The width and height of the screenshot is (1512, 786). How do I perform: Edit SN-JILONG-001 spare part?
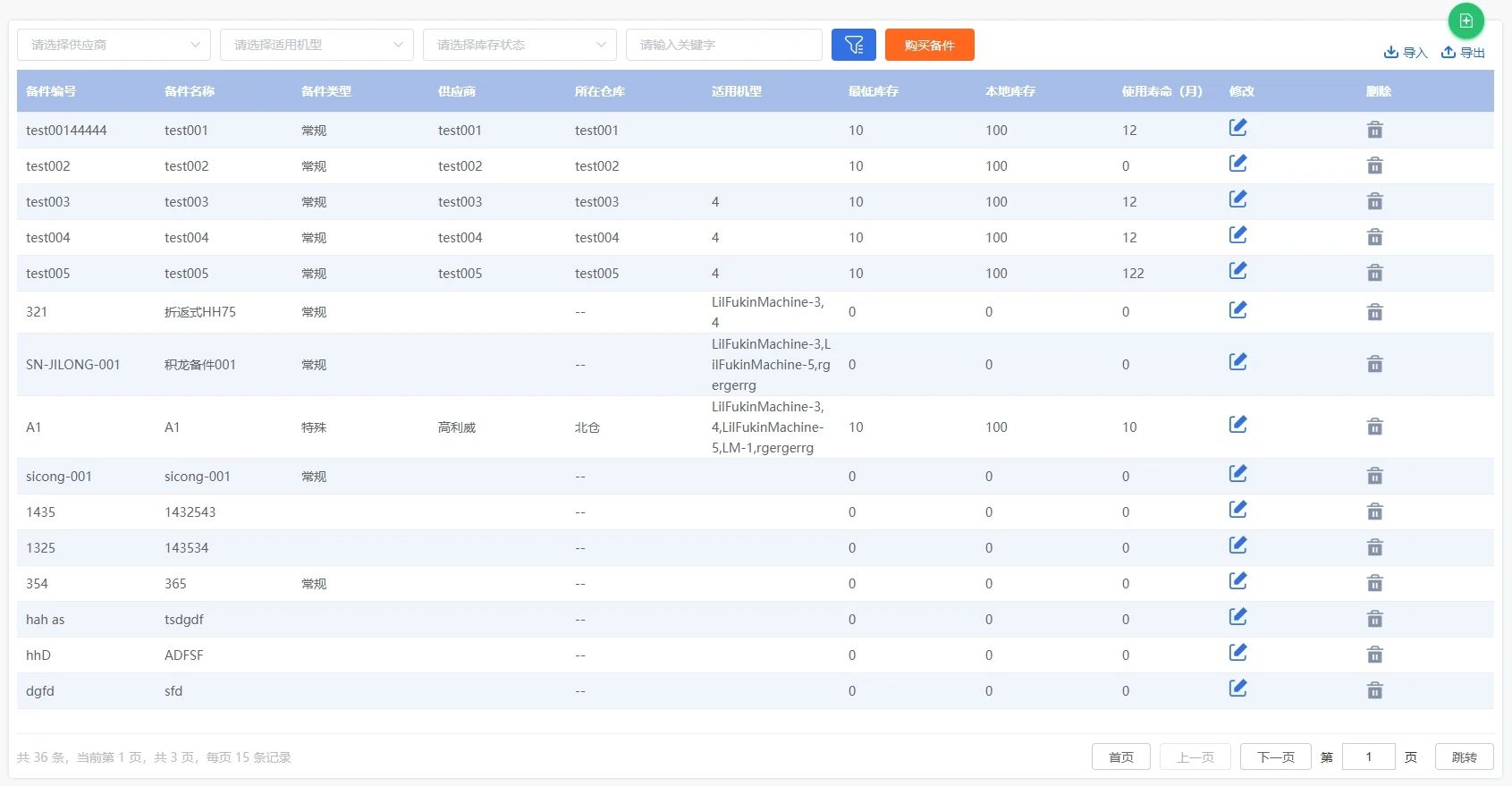tap(1237, 362)
